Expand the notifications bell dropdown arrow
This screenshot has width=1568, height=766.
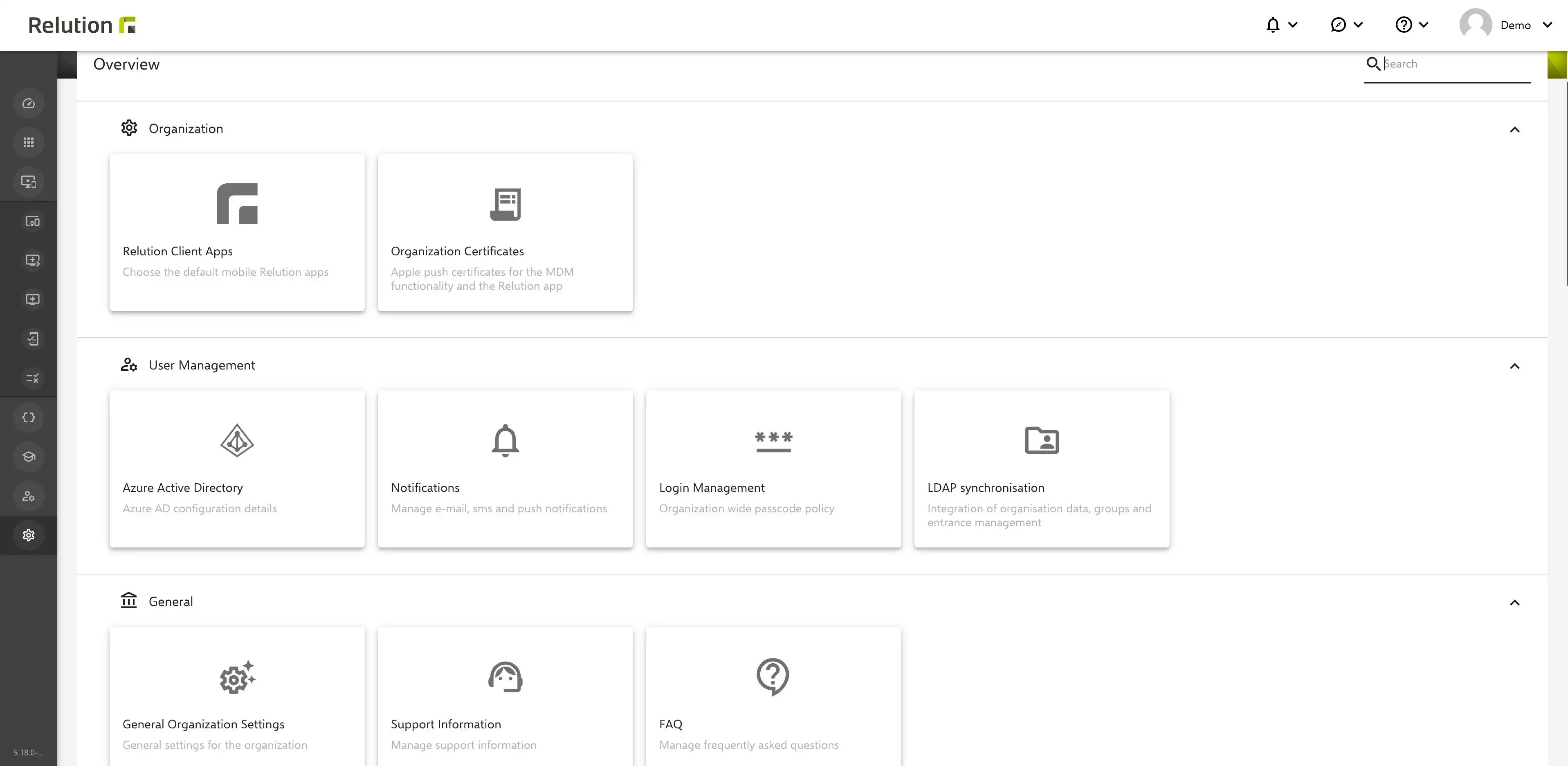click(1294, 25)
